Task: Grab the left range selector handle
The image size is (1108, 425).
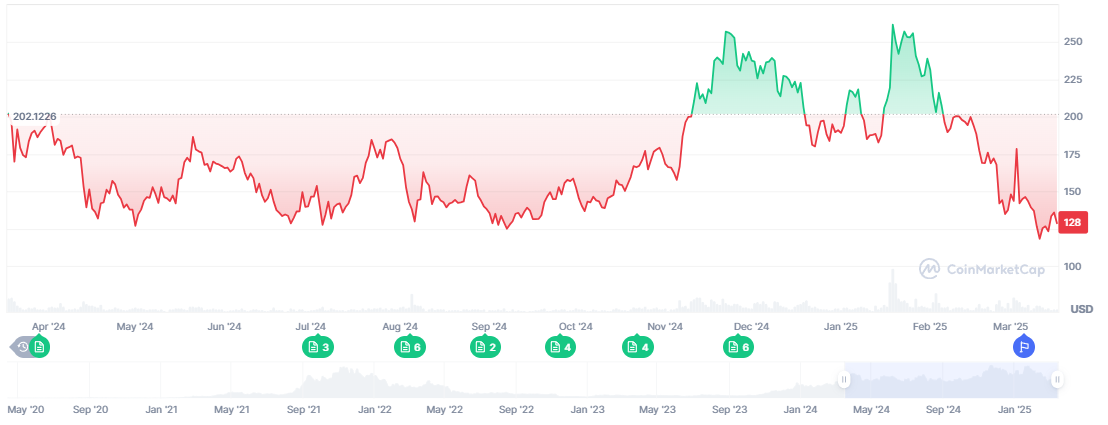Action: [844, 379]
